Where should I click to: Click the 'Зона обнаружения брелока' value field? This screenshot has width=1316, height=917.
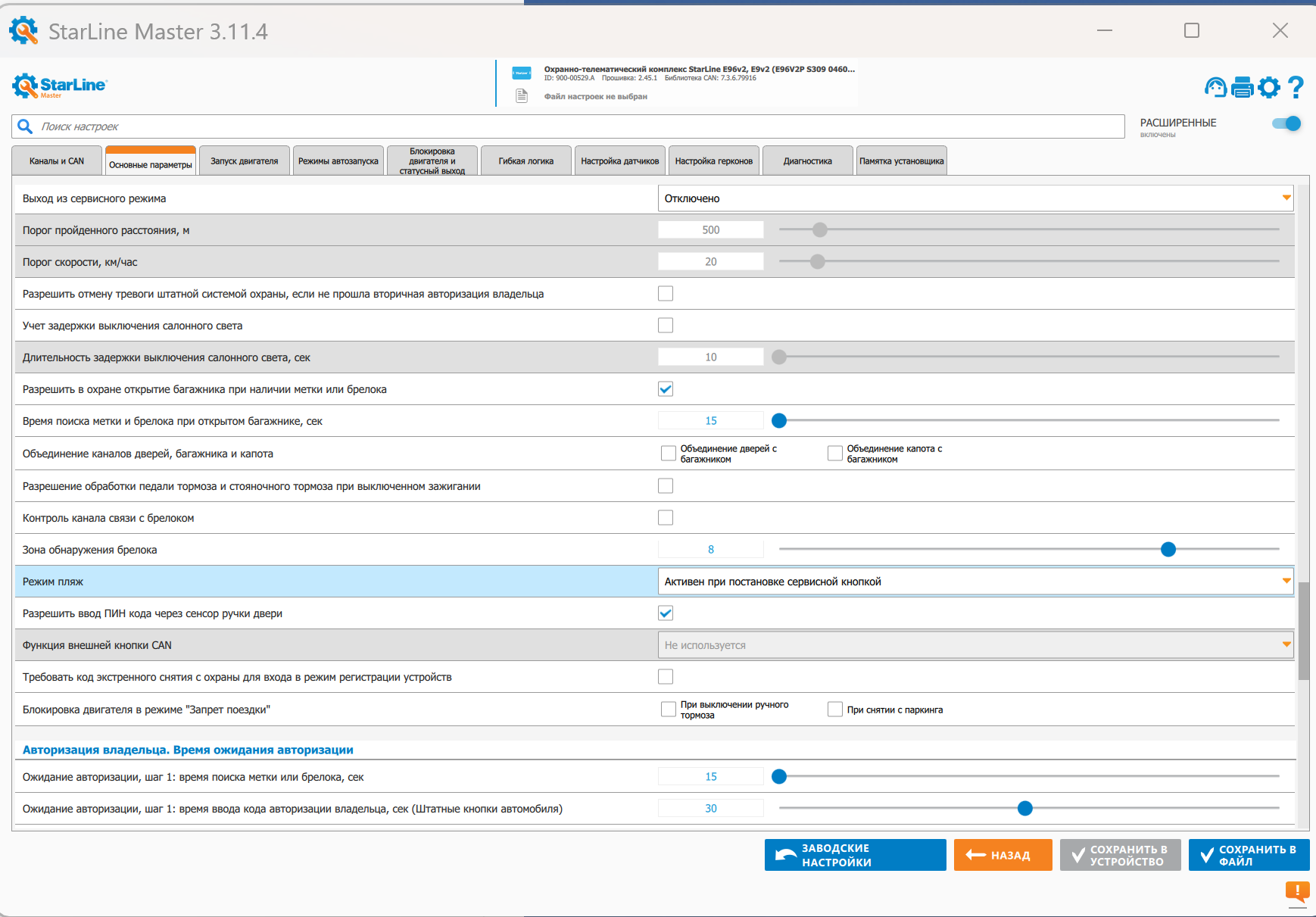pyautogui.click(x=711, y=550)
